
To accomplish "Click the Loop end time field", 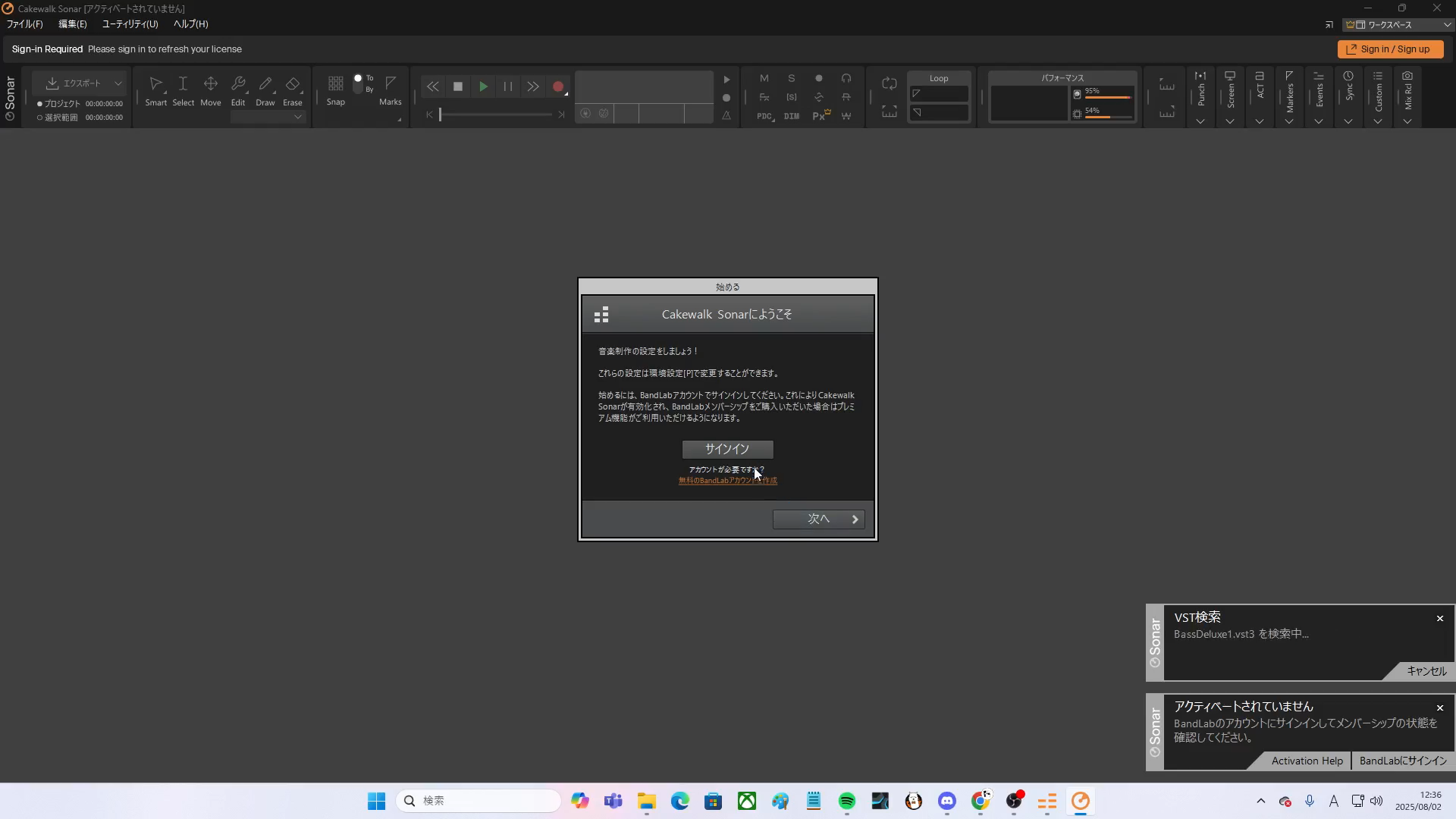I will pos(939,112).
